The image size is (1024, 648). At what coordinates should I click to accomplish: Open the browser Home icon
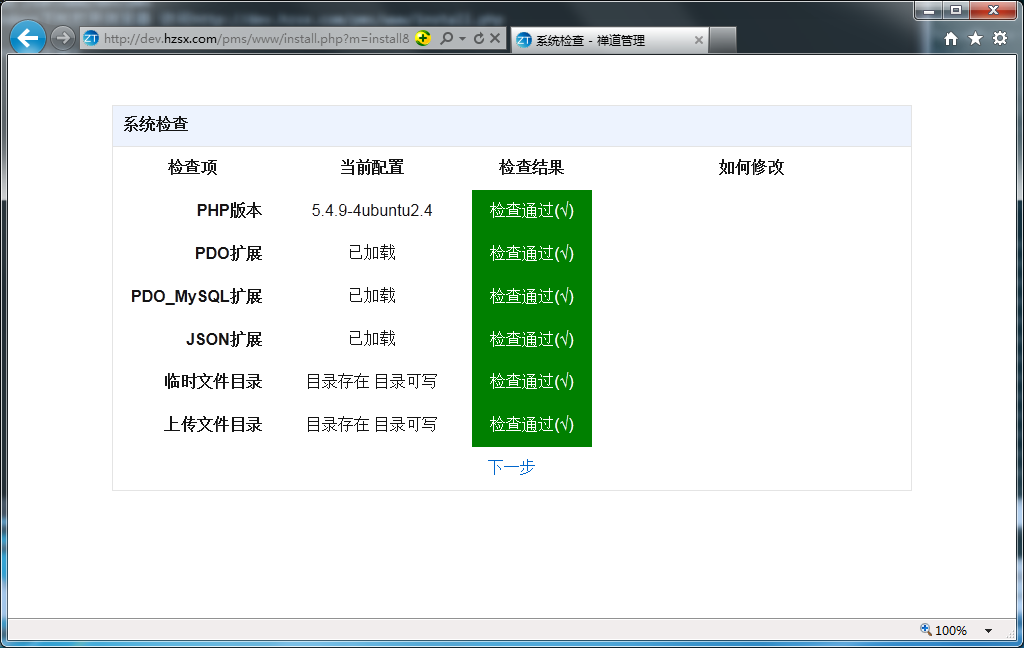coord(951,39)
